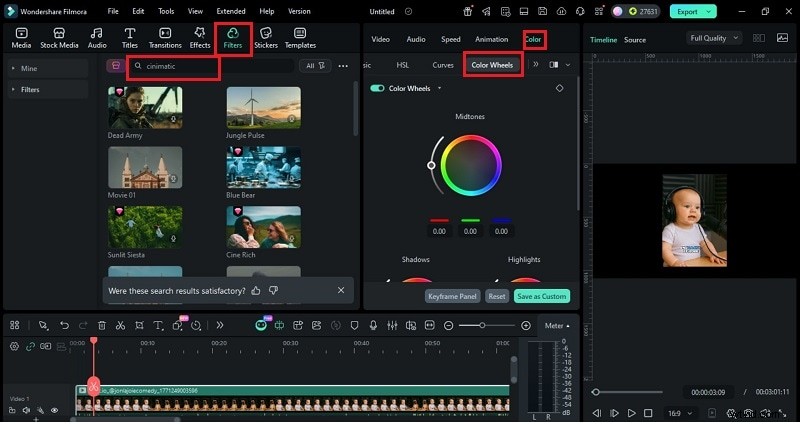Click the timeline zoom slider
This screenshot has height=424, width=800.
[x=483, y=325]
